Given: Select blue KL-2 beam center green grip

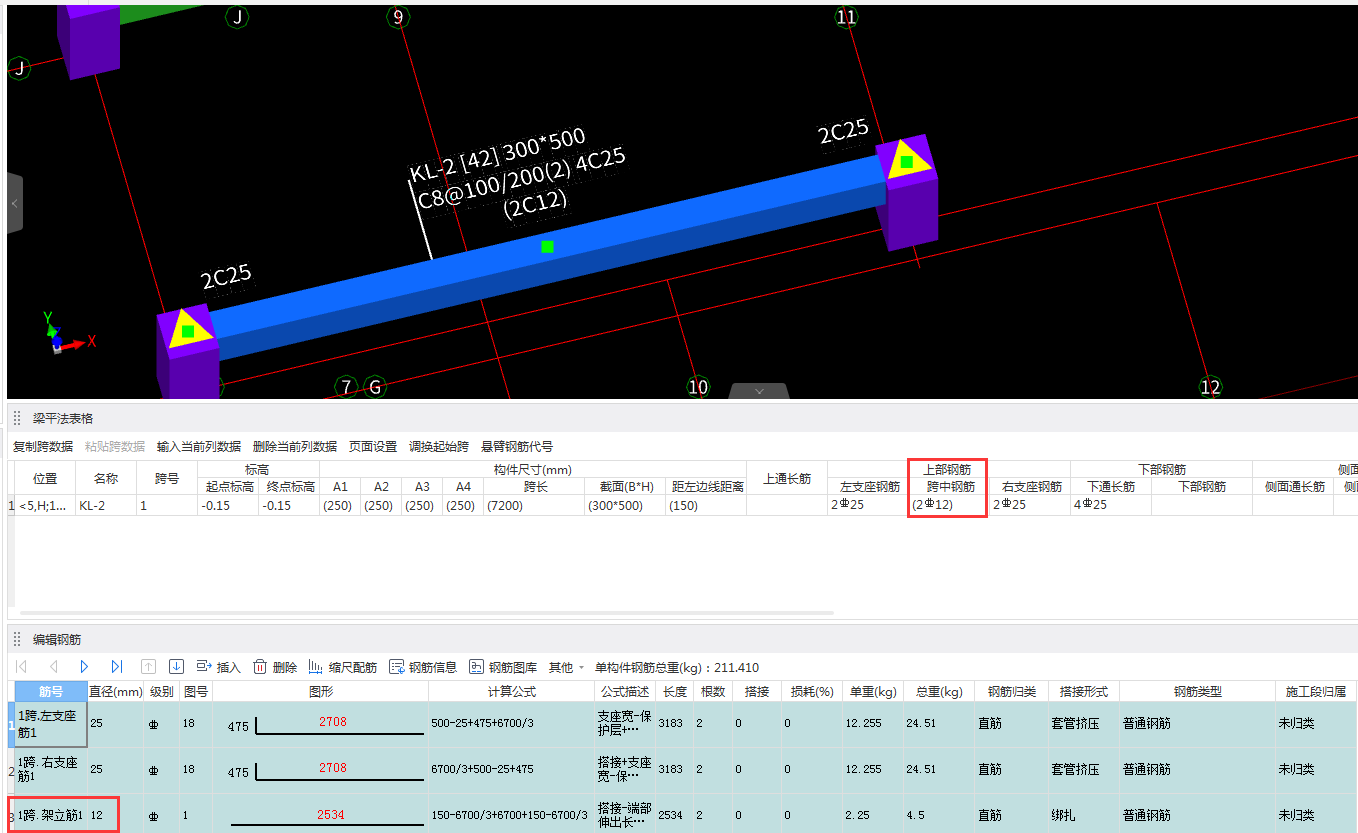Looking at the screenshot, I should coord(547,246).
